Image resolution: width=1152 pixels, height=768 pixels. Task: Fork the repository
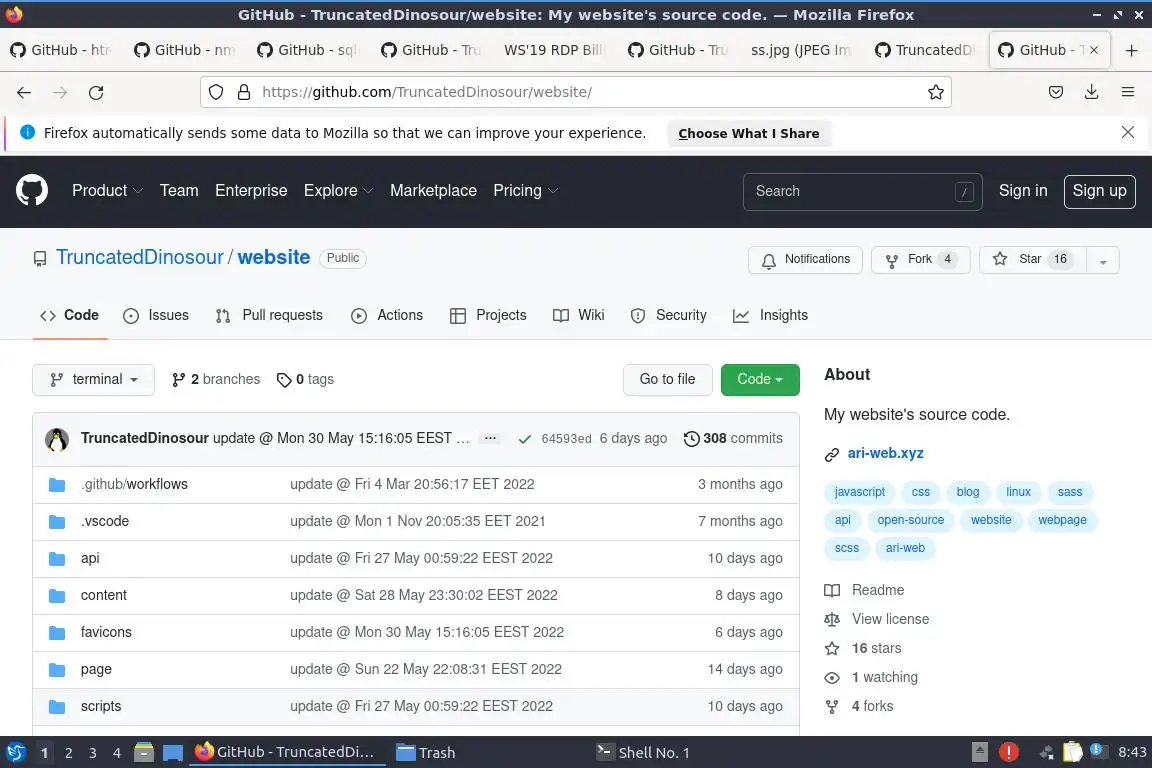point(921,260)
